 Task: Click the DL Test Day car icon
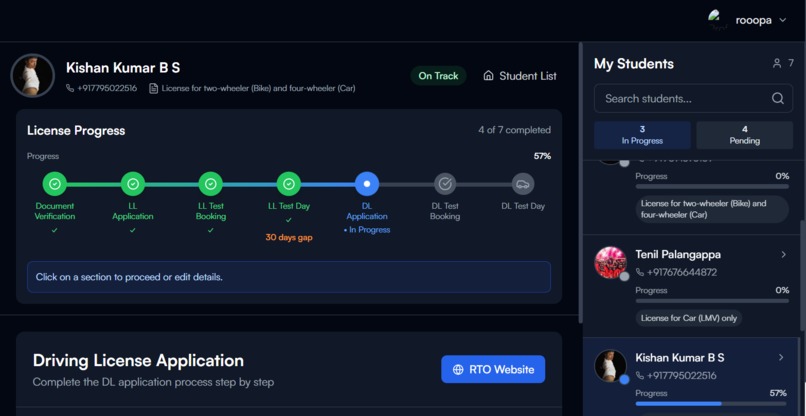tap(523, 184)
